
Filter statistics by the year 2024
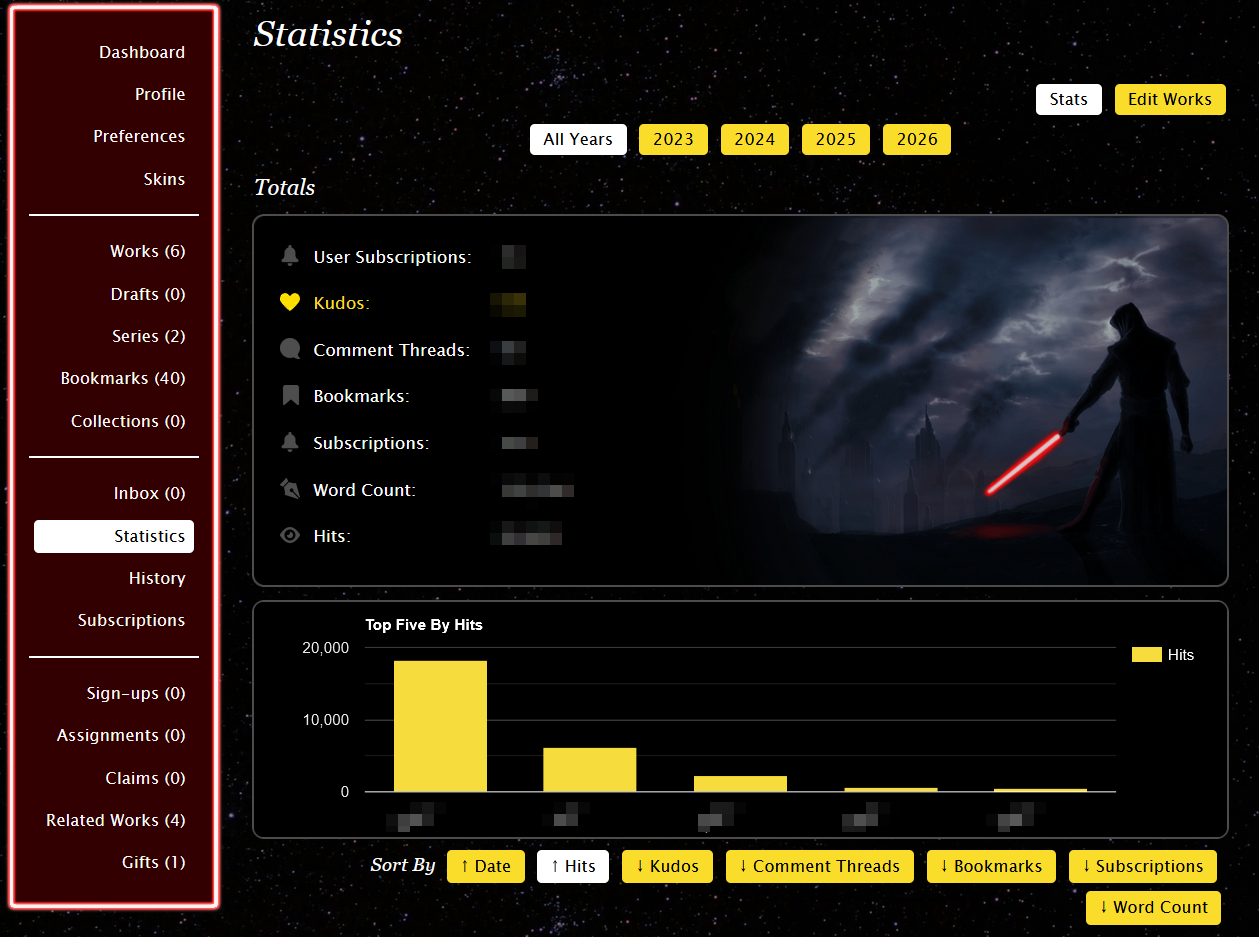754,139
